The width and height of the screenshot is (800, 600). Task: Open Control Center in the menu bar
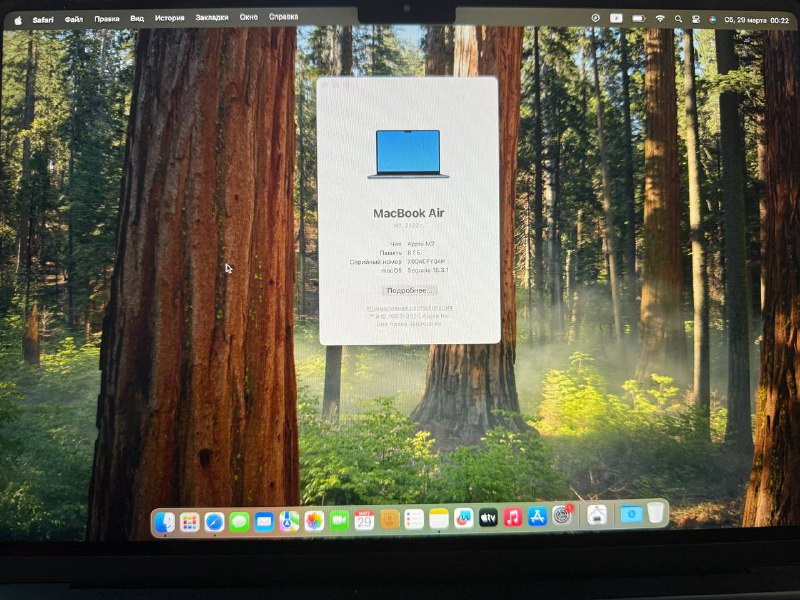pos(695,19)
